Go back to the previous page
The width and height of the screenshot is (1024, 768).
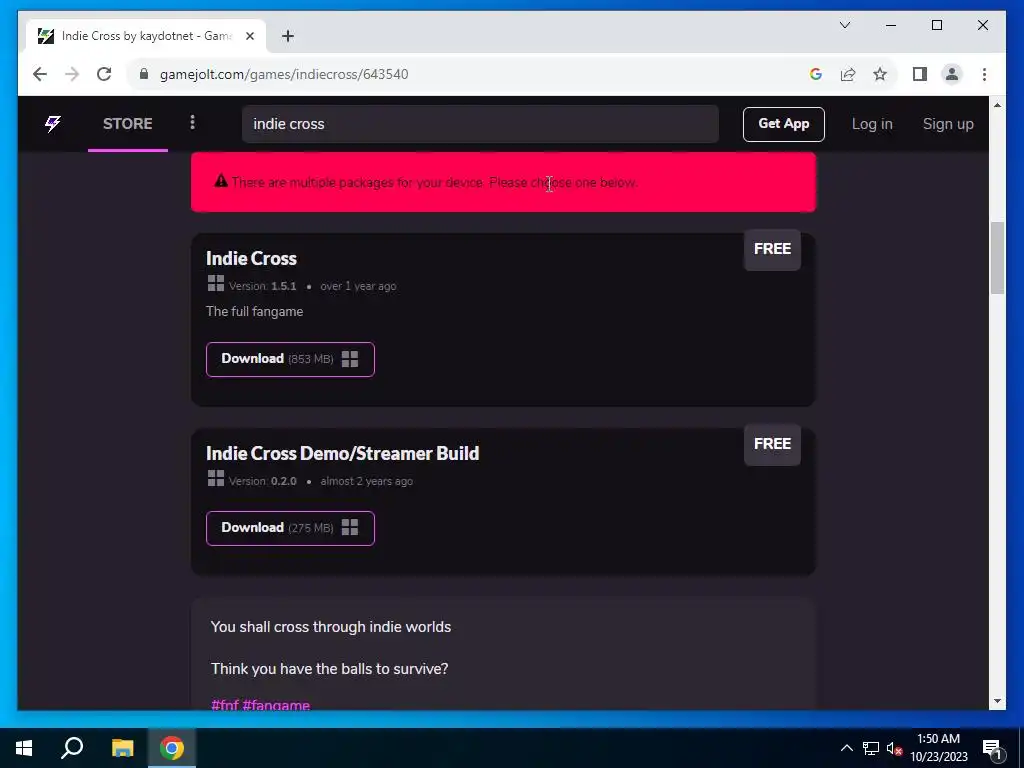point(40,74)
